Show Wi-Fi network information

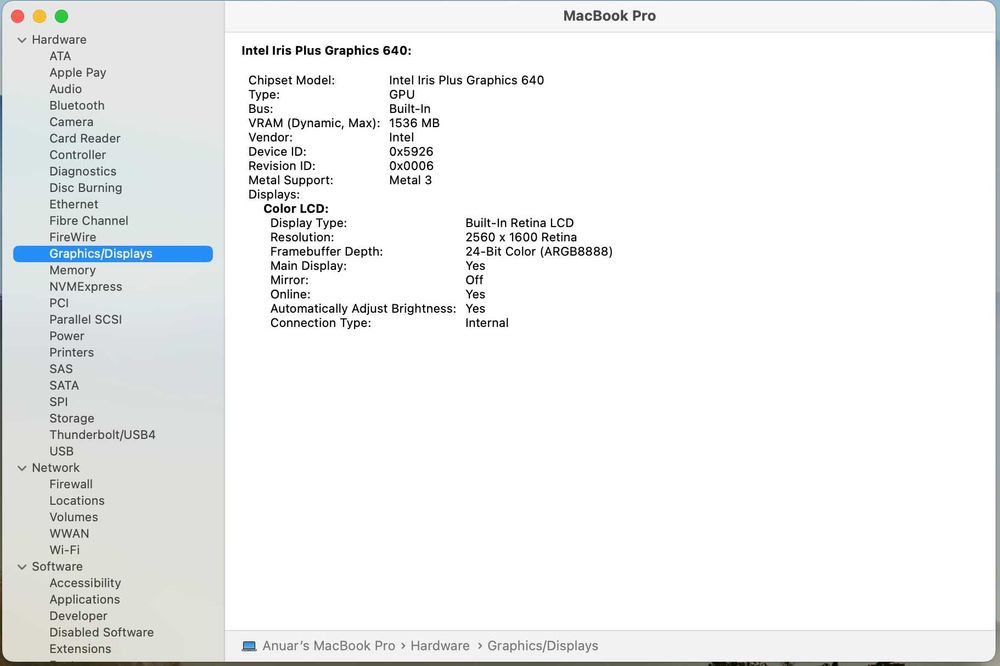[64, 551]
